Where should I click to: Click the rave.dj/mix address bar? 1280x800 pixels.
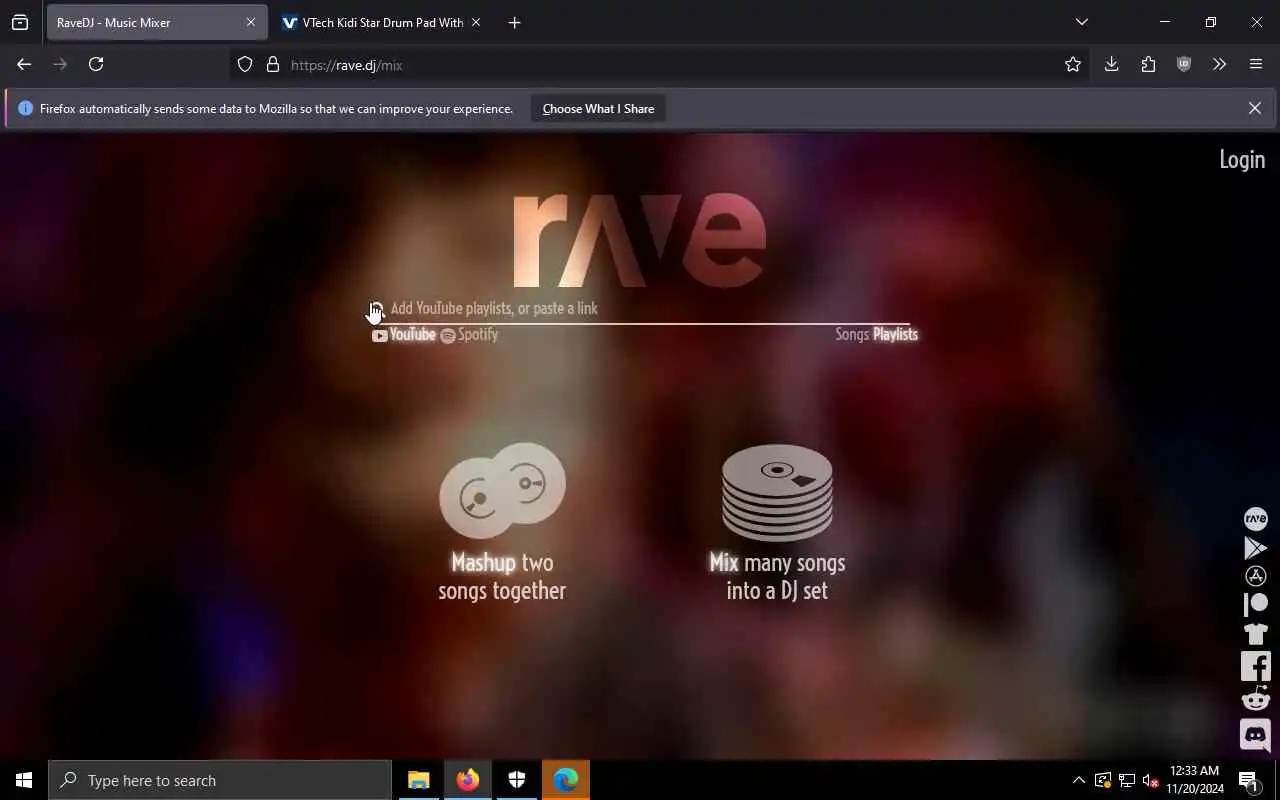point(660,65)
